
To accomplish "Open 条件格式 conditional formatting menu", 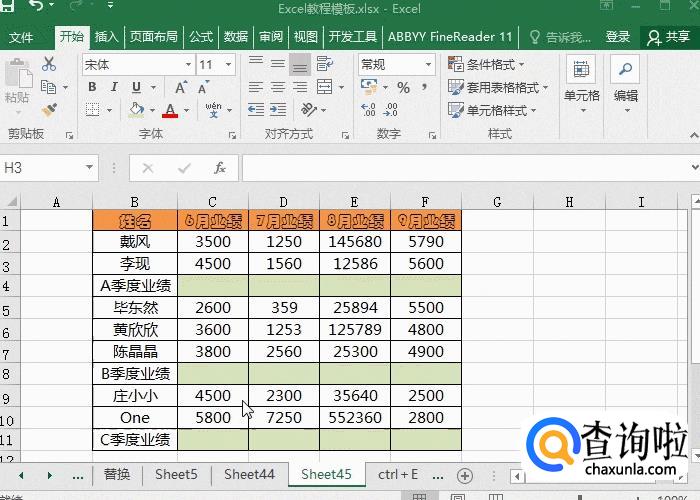I will point(486,65).
